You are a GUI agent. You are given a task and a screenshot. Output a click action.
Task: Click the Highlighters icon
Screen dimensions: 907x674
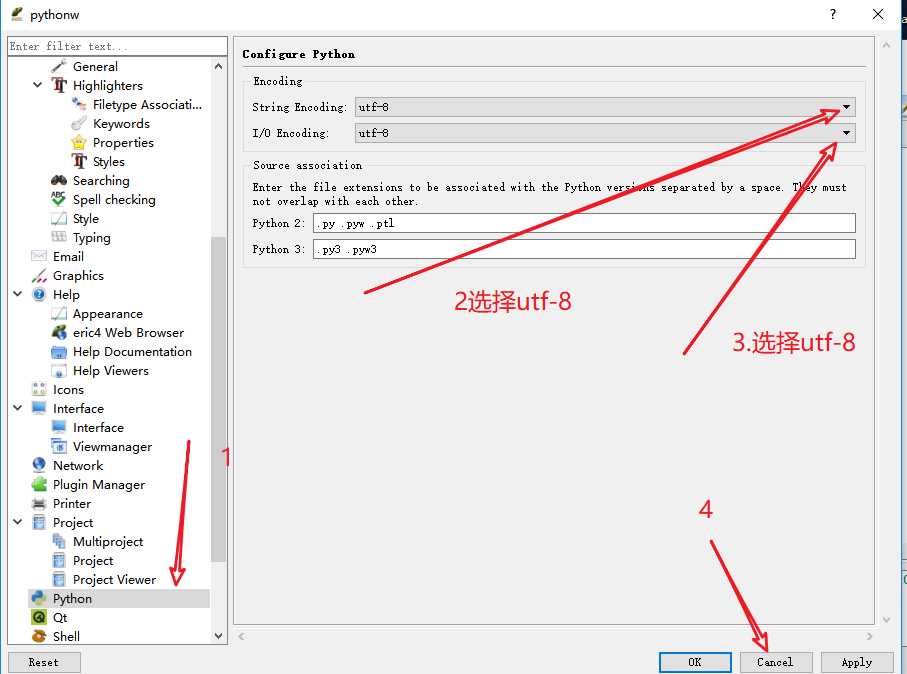point(59,85)
